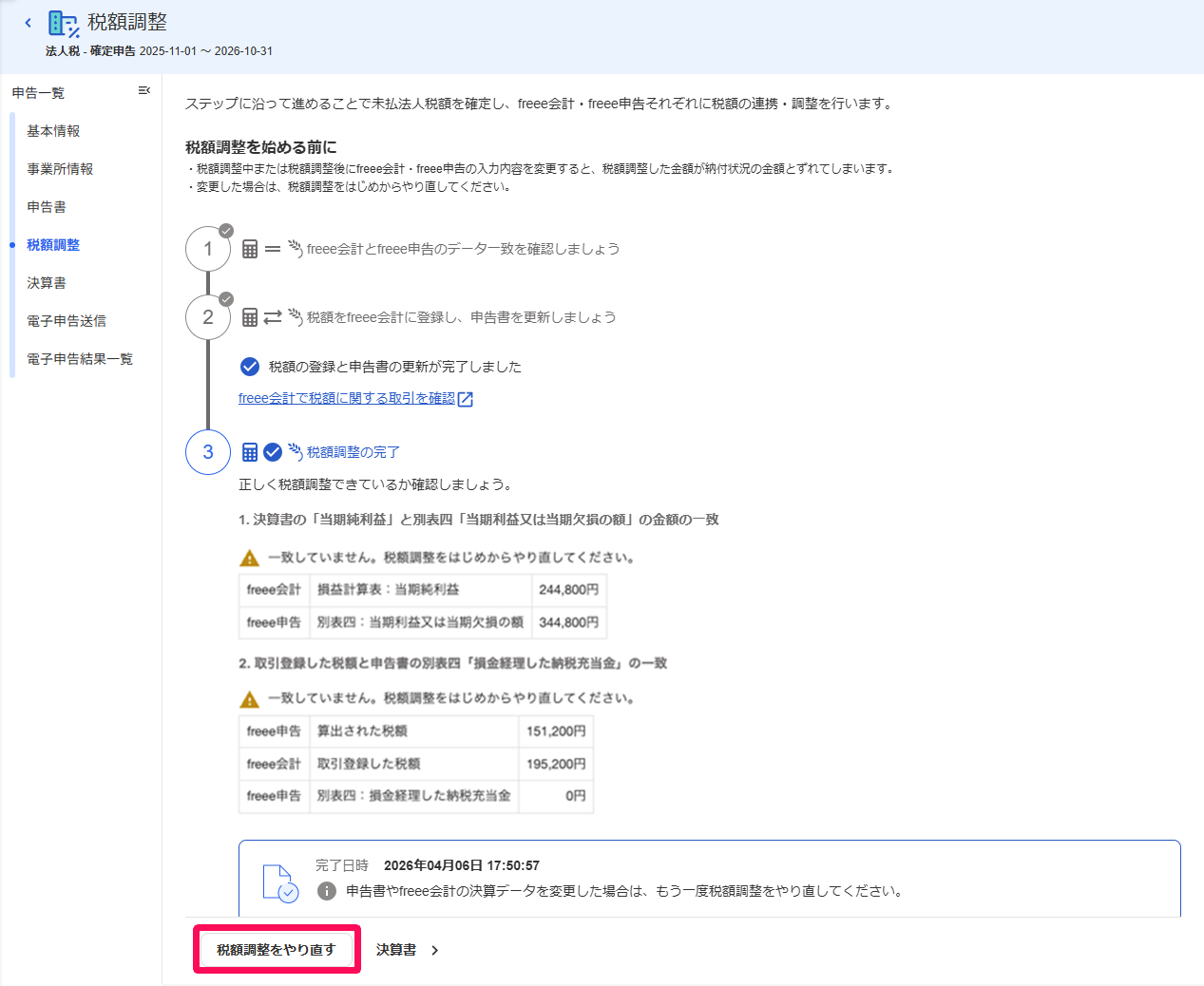
Task: Open 事業所情報 in sidebar
Action: (60, 169)
